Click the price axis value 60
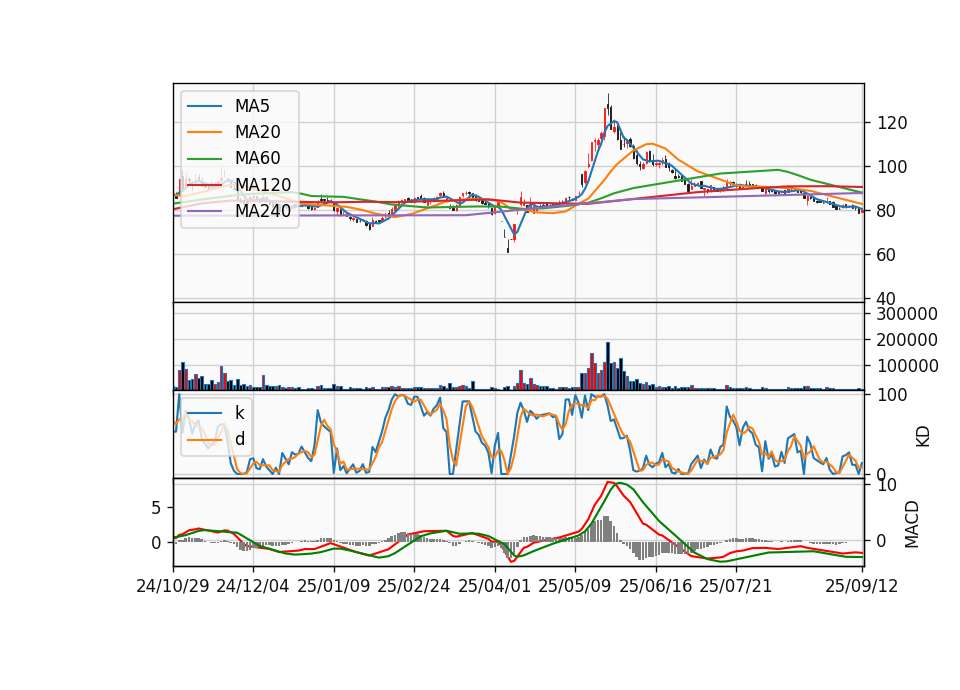Image resolution: width=960 pixels, height=690 pixels. [x=887, y=255]
